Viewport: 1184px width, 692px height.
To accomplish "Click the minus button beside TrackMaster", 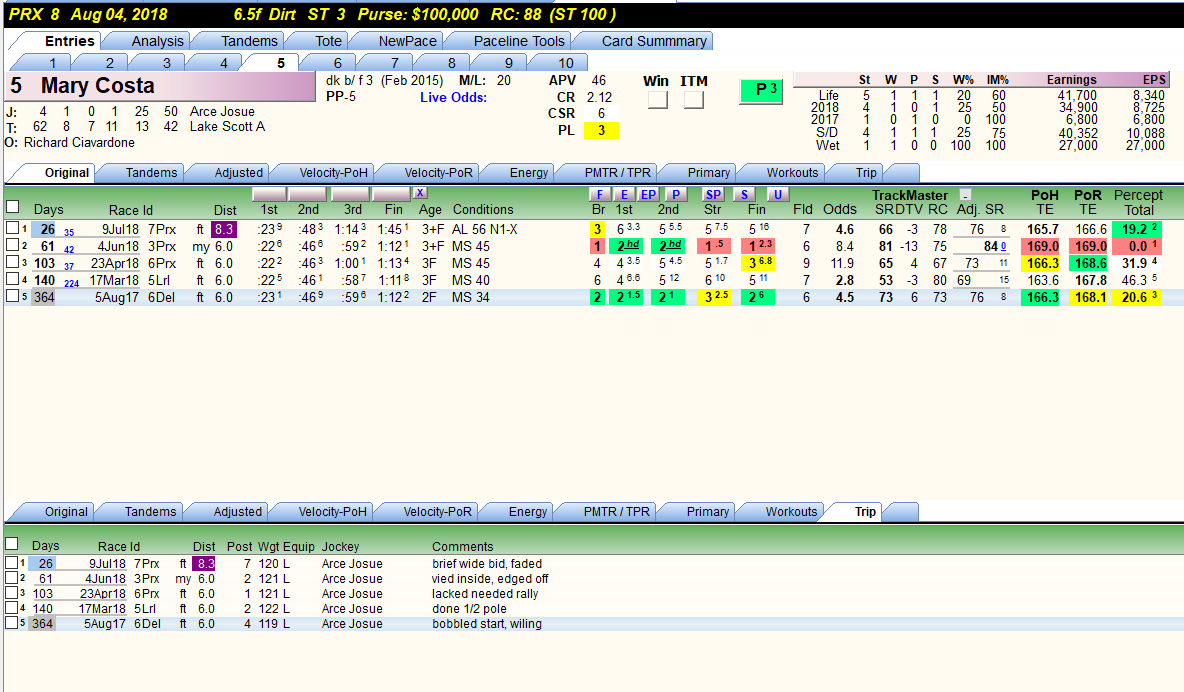I will click(965, 194).
